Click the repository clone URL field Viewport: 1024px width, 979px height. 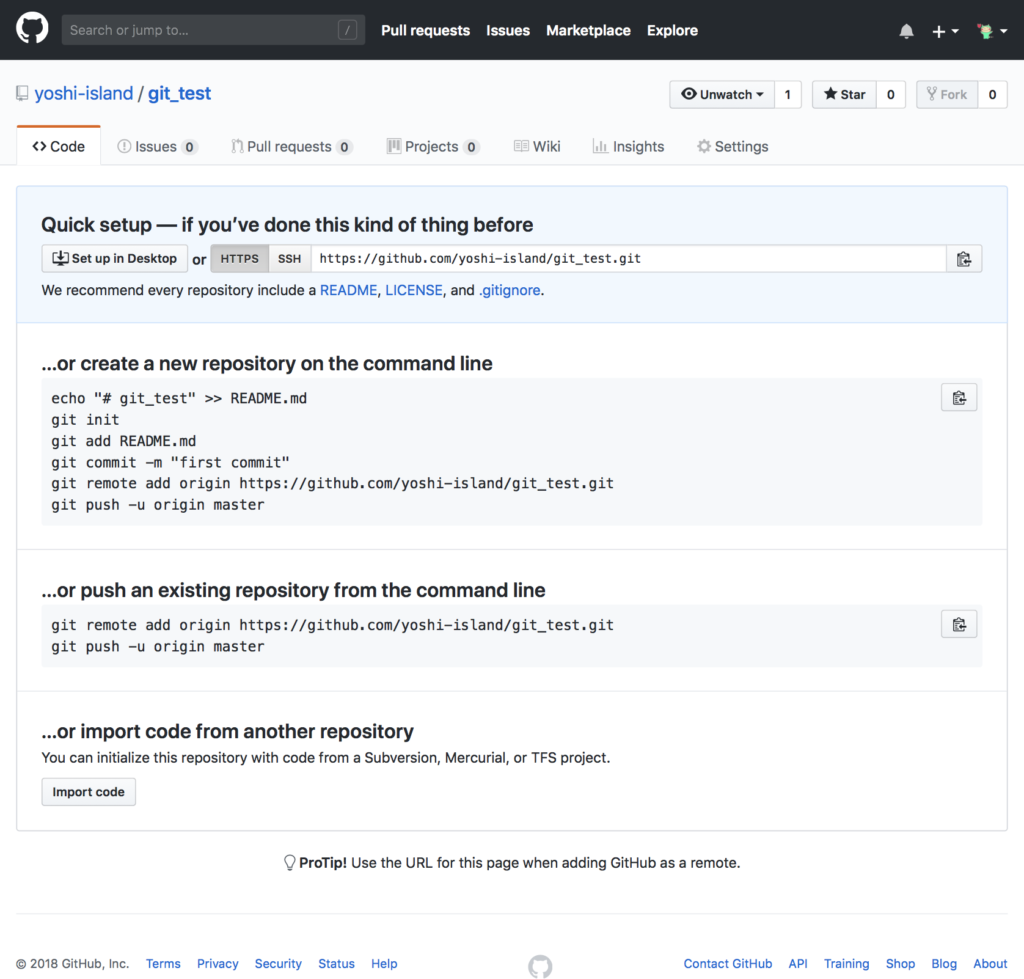point(628,259)
